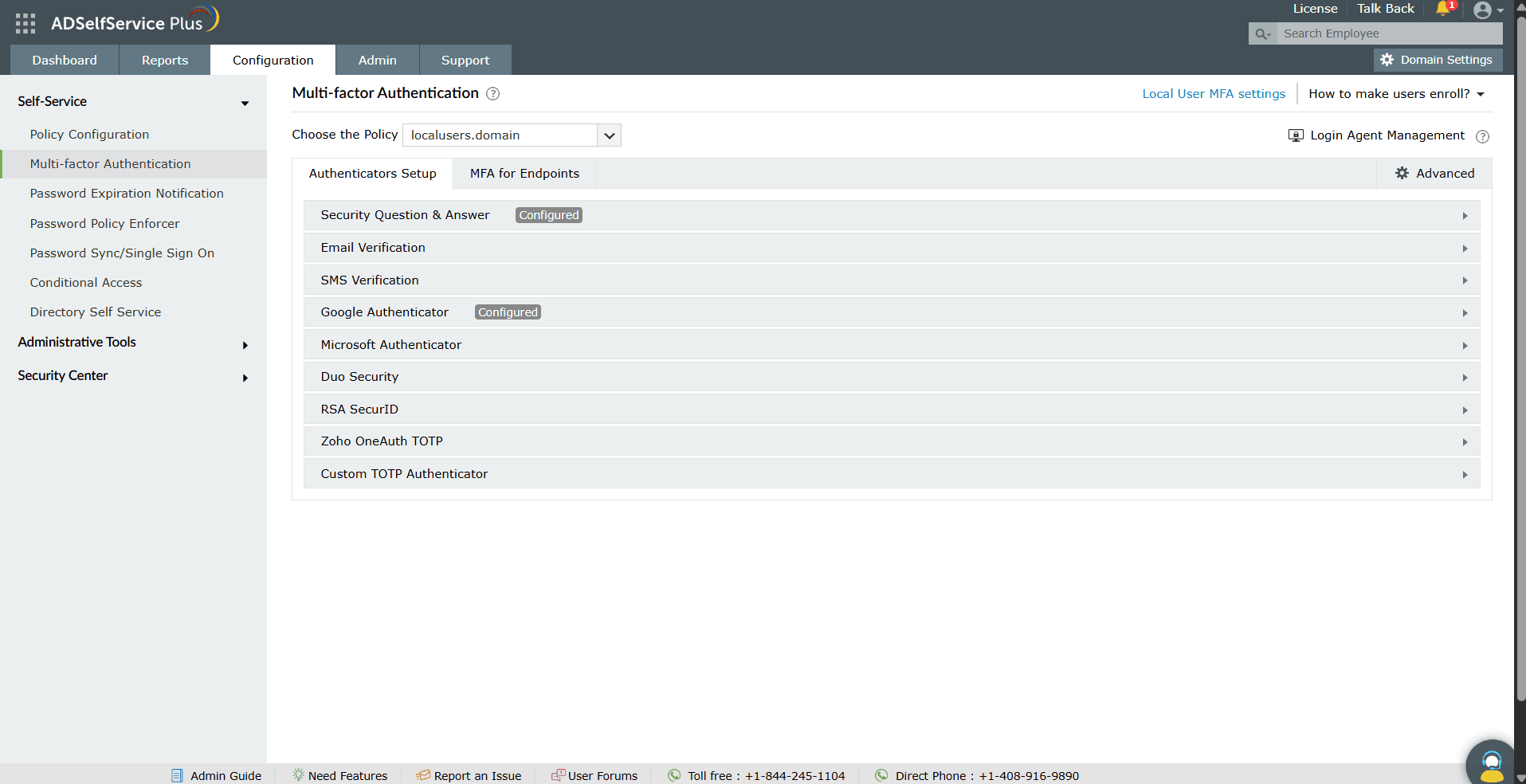Switch to MFA for Endpoints tab
The image size is (1526, 784).
[524, 174]
